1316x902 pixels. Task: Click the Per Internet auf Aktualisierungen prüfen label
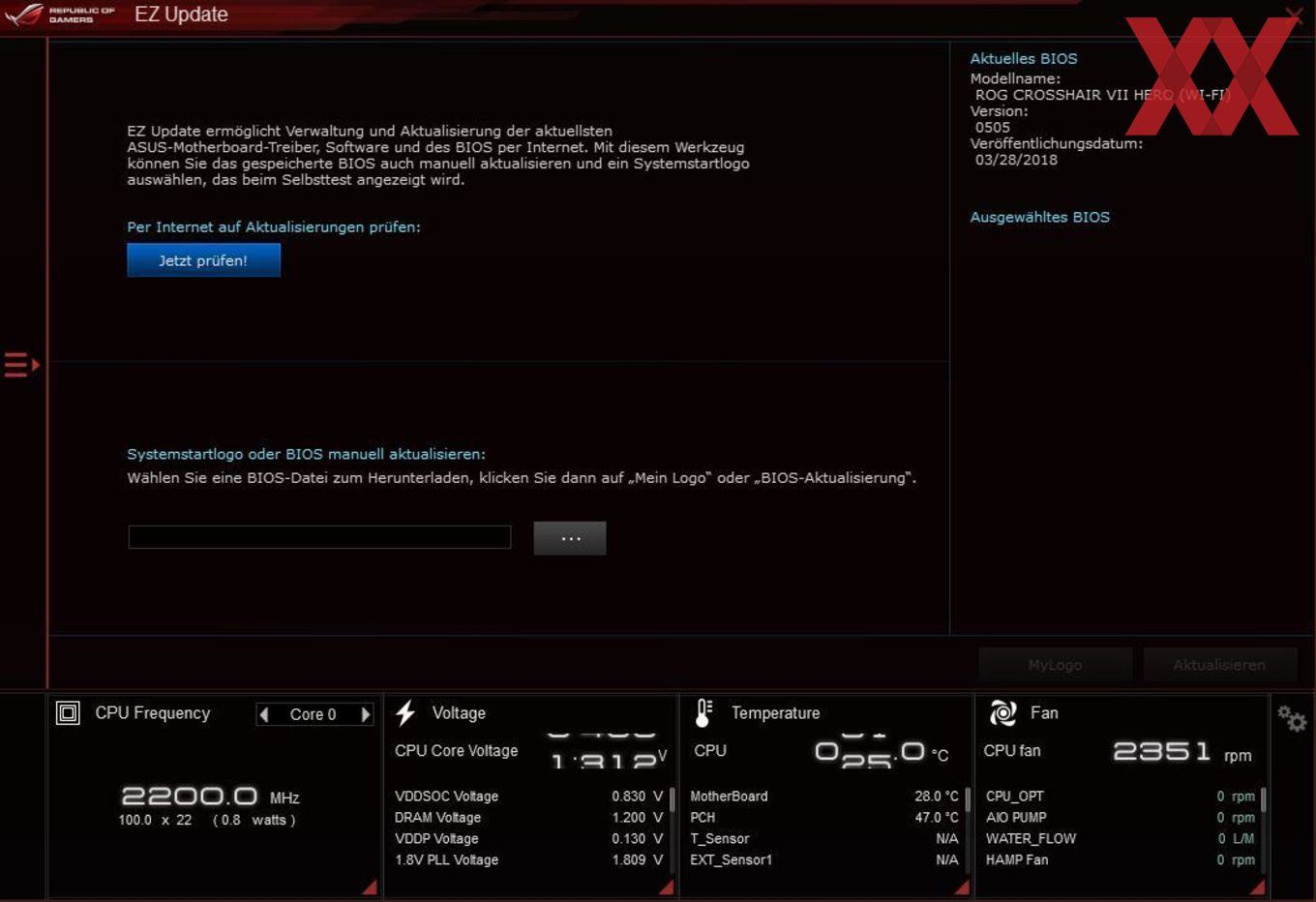(274, 226)
